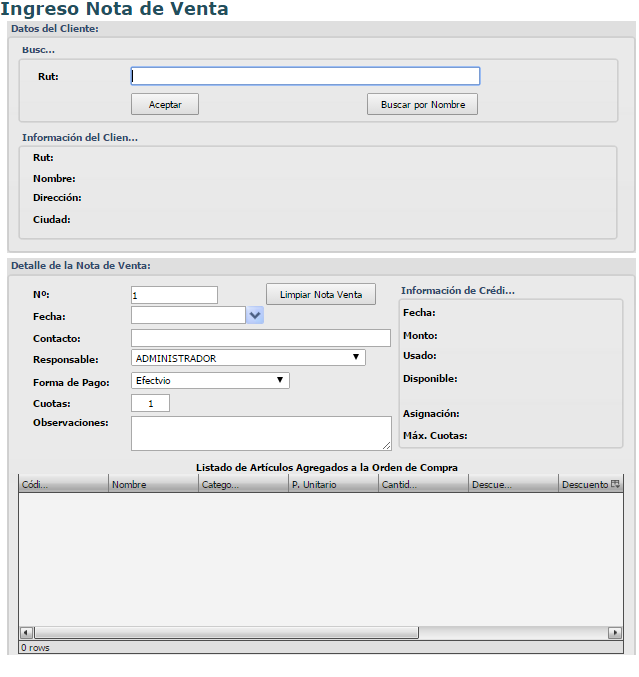Click the Códi... column header
The height and width of the screenshot is (677, 639).
(x=63, y=484)
